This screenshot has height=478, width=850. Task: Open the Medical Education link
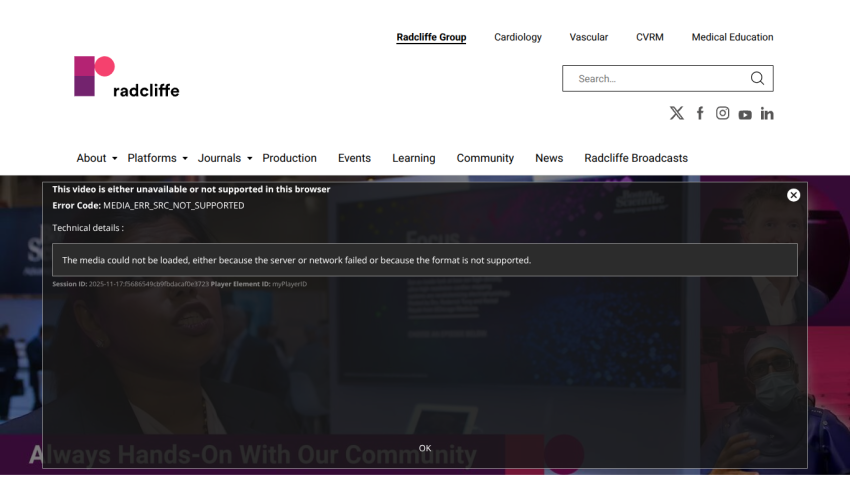(x=732, y=37)
